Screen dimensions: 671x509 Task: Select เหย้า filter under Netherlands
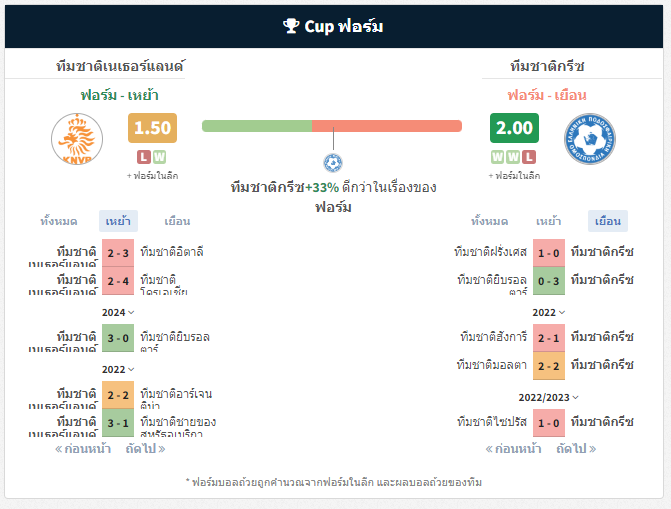click(x=118, y=221)
